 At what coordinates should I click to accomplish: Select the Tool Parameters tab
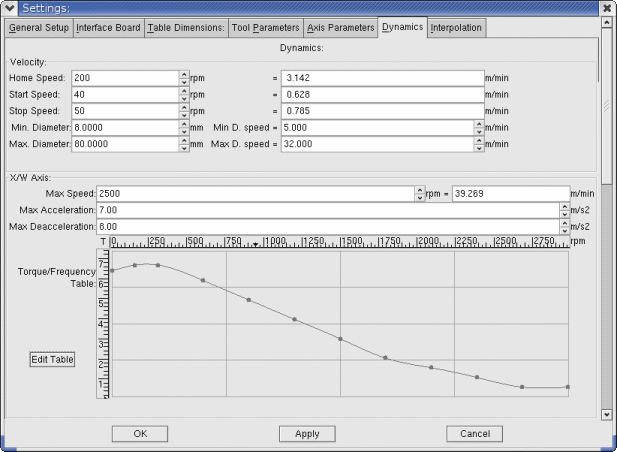(x=264, y=27)
